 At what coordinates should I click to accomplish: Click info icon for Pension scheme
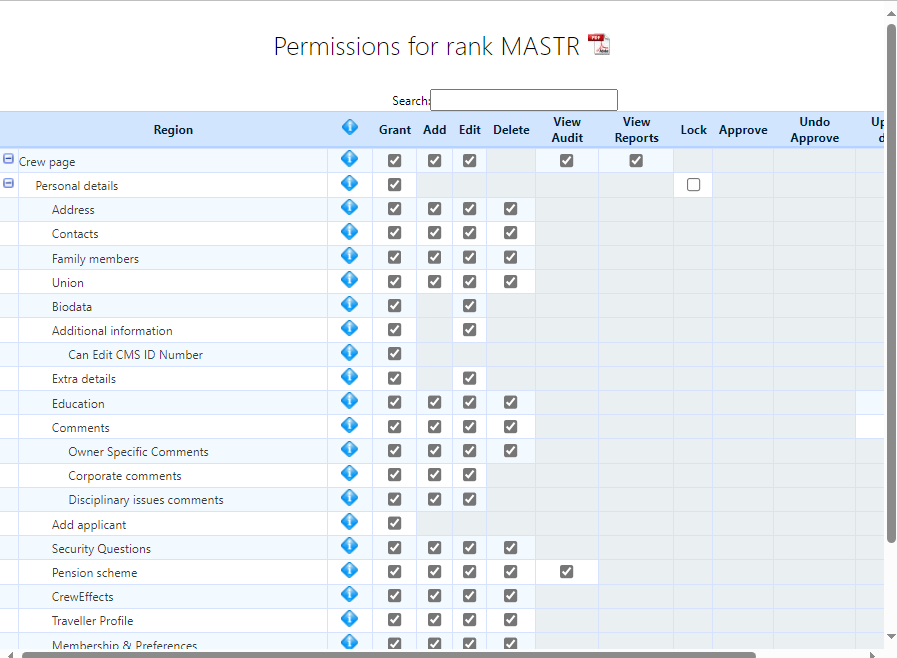(x=349, y=571)
